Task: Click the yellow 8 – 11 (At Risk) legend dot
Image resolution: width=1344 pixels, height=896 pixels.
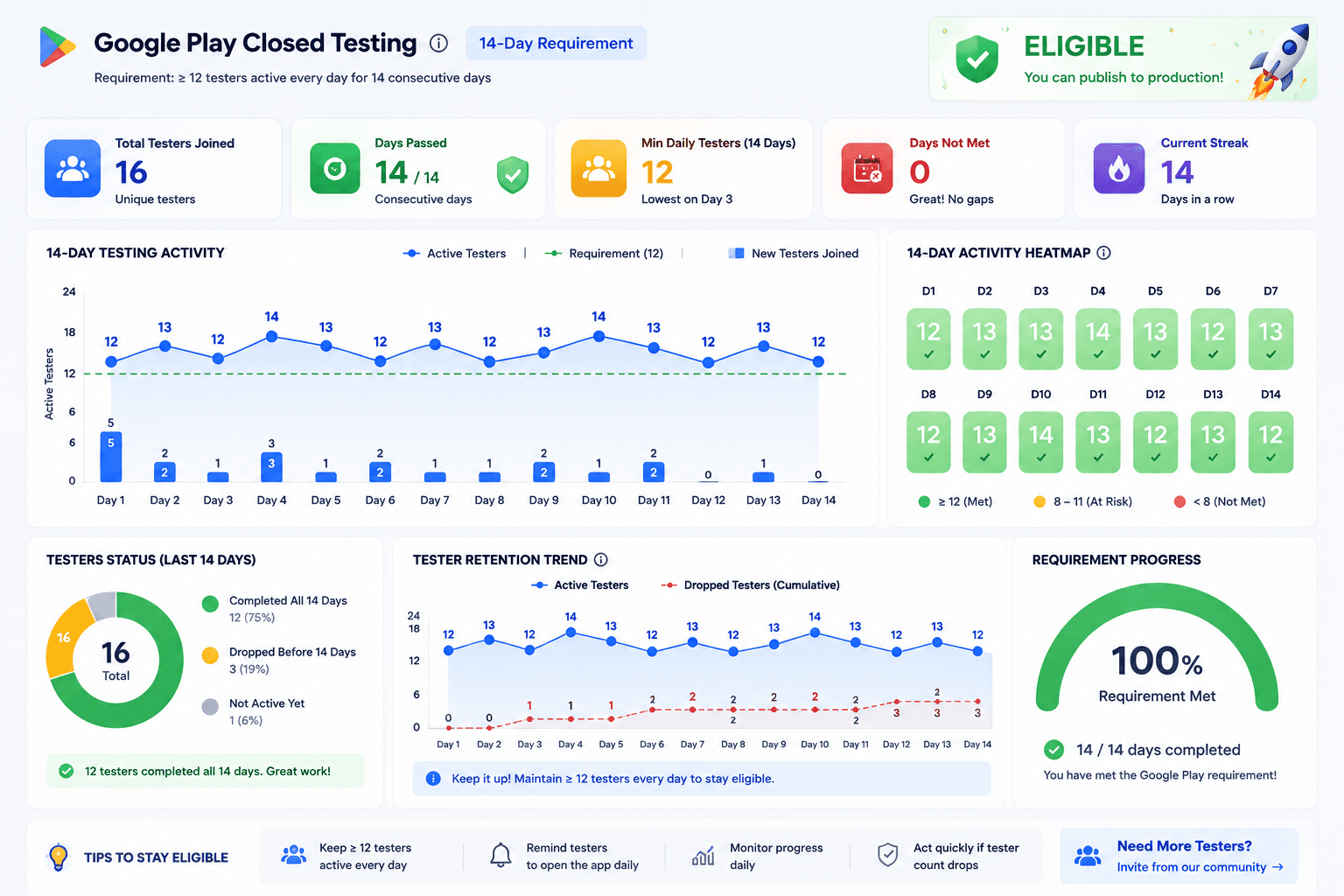Action: coord(1039,501)
